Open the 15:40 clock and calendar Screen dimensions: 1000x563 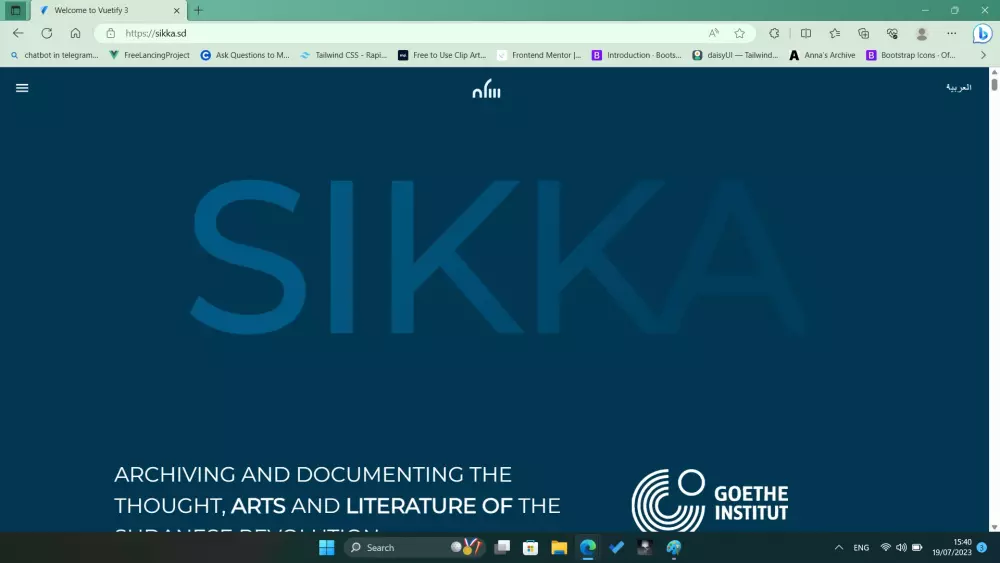952,547
